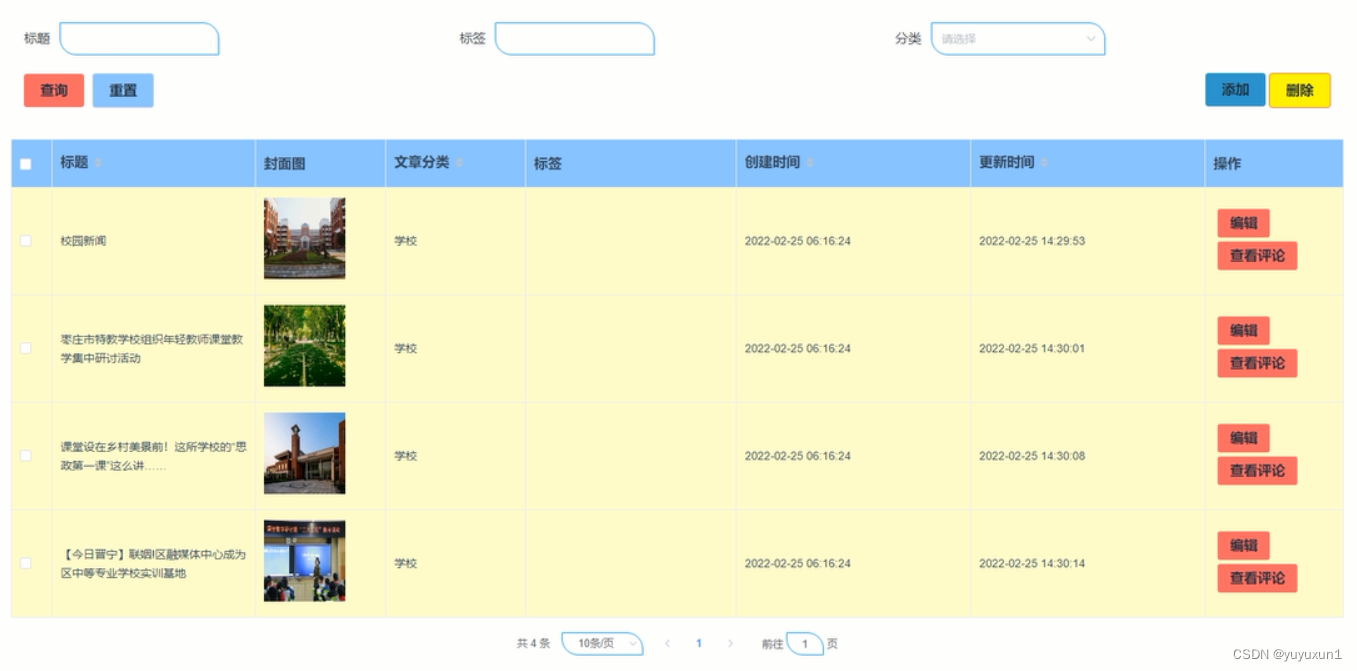Click the yellow 删除 delete button
Viewport: 1357px width, 671px height.
click(1300, 89)
